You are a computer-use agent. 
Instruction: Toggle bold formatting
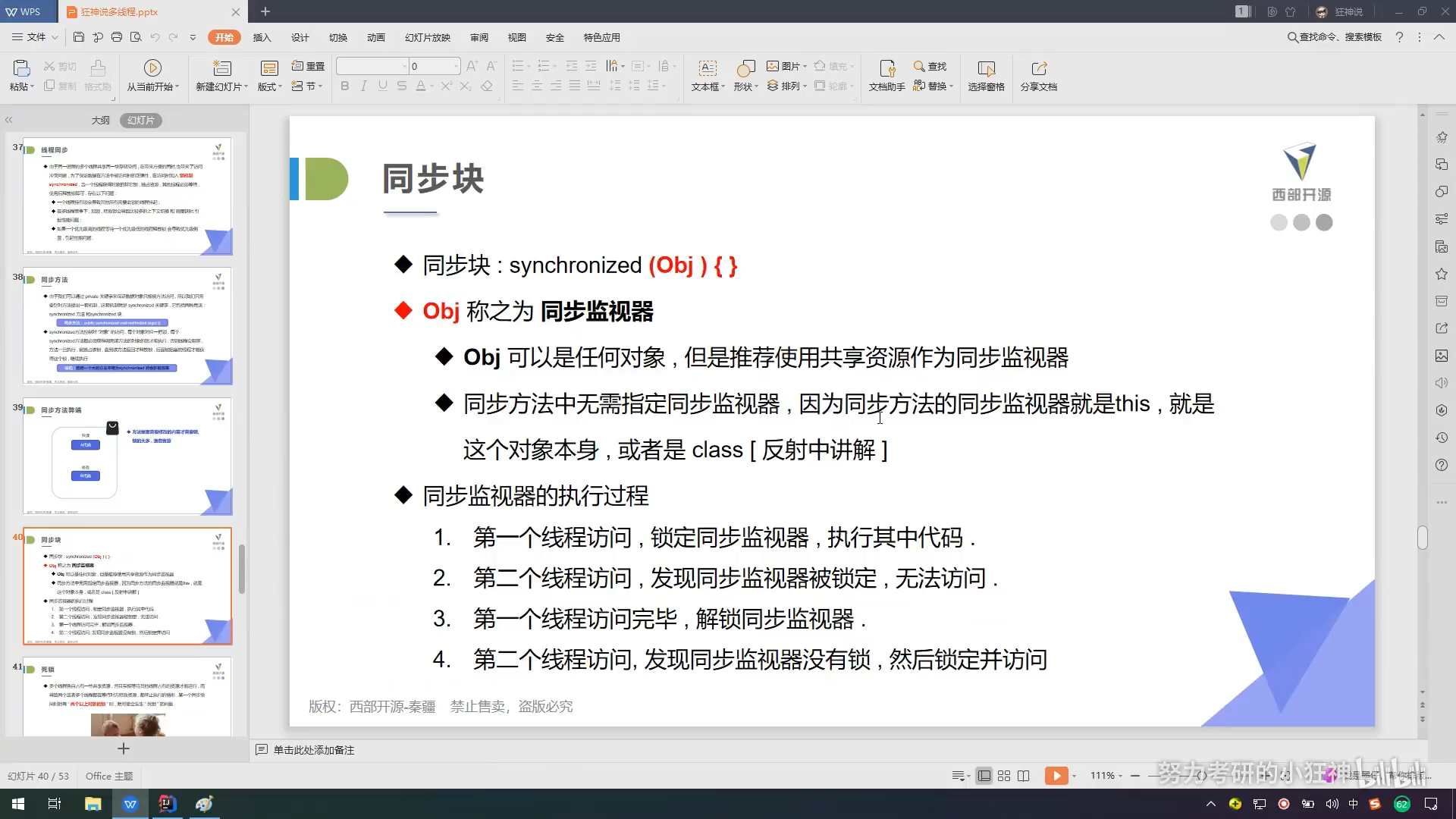pyautogui.click(x=345, y=86)
